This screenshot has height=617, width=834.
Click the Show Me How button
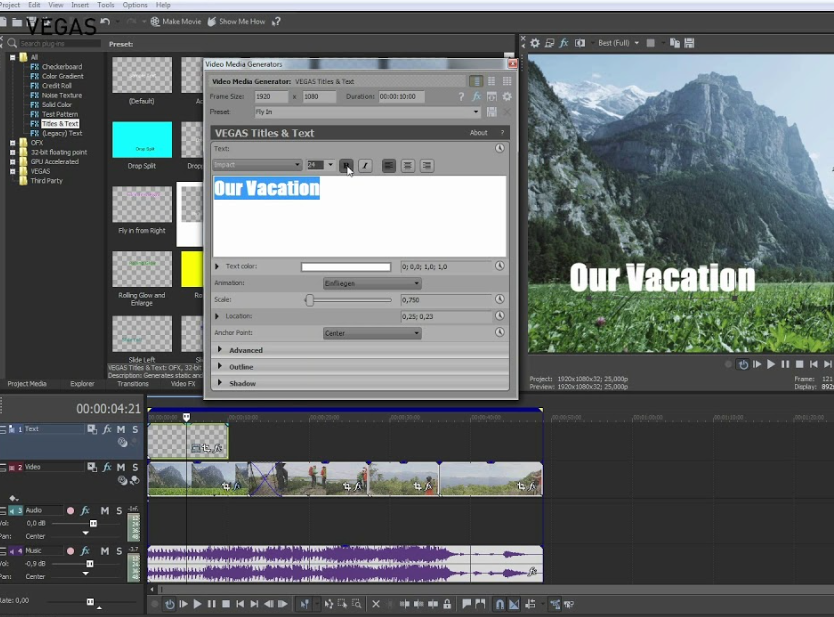(x=236, y=22)
